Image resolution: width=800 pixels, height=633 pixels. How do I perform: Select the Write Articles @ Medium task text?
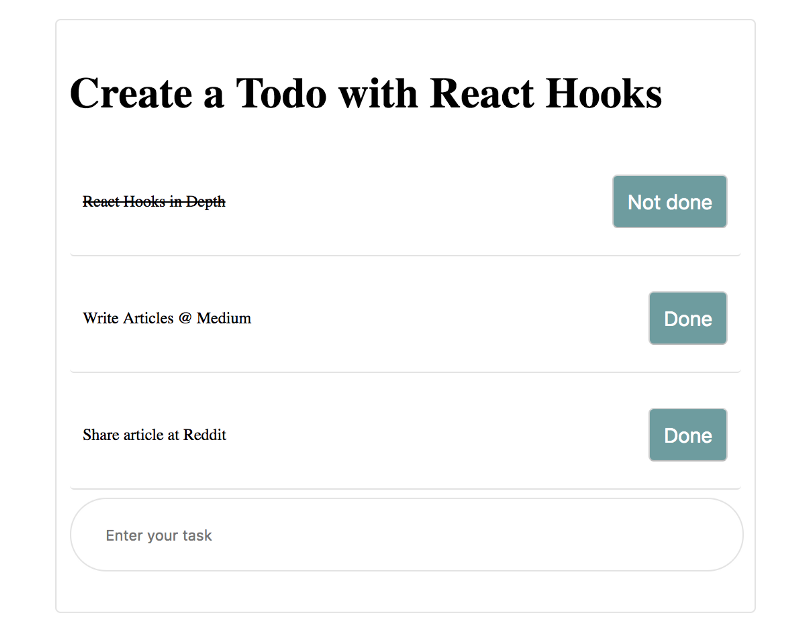coord(167,319)
